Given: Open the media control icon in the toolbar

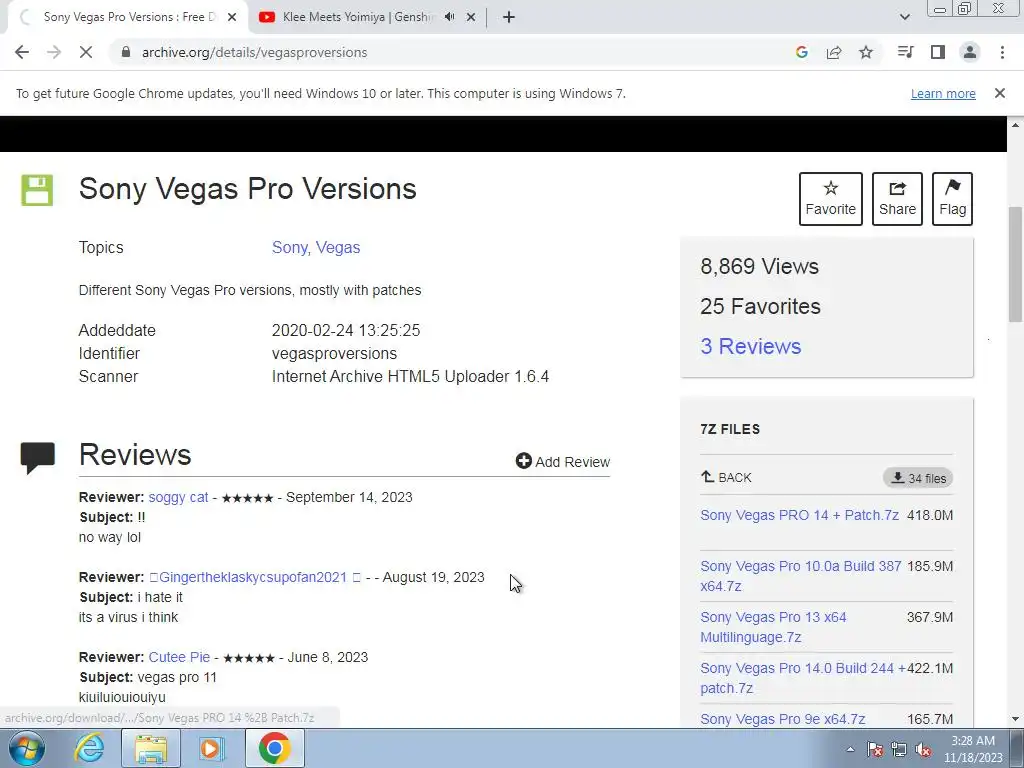Looking at the screenshot, I should pos(906,52).
